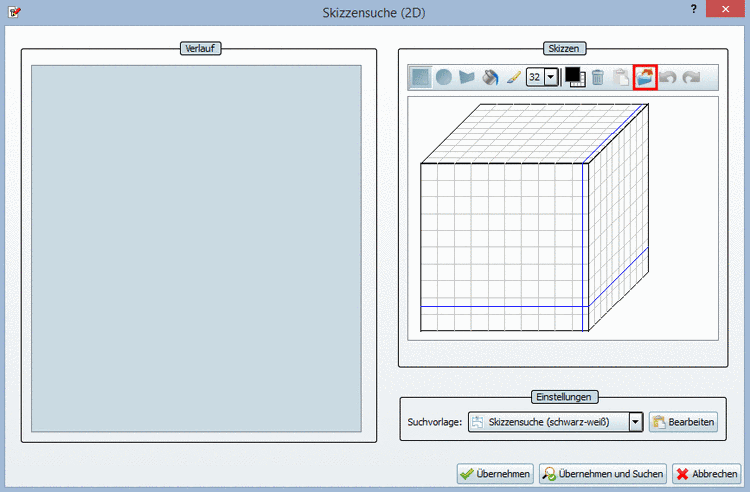Close the Skizzensuche dialog window
The width and height of the screenshot is (750, 492).
725,9
